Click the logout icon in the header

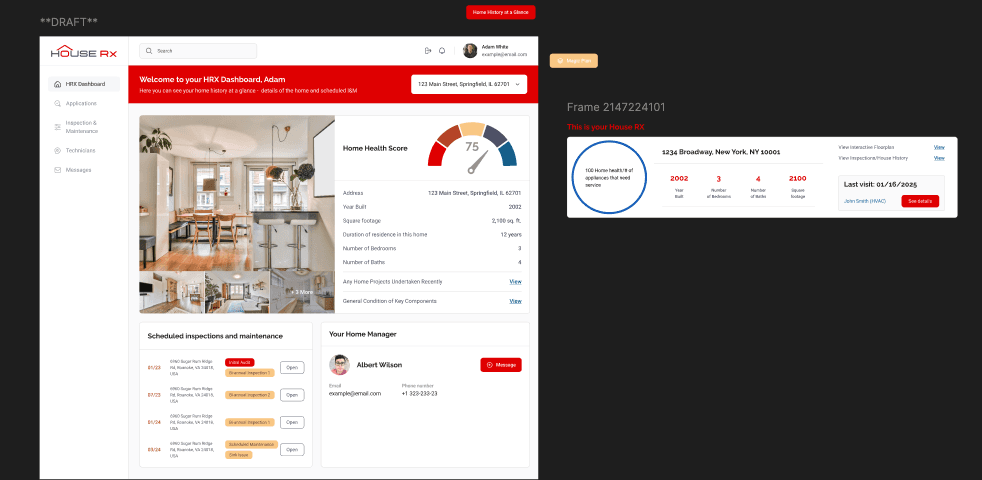click(428, 50)
